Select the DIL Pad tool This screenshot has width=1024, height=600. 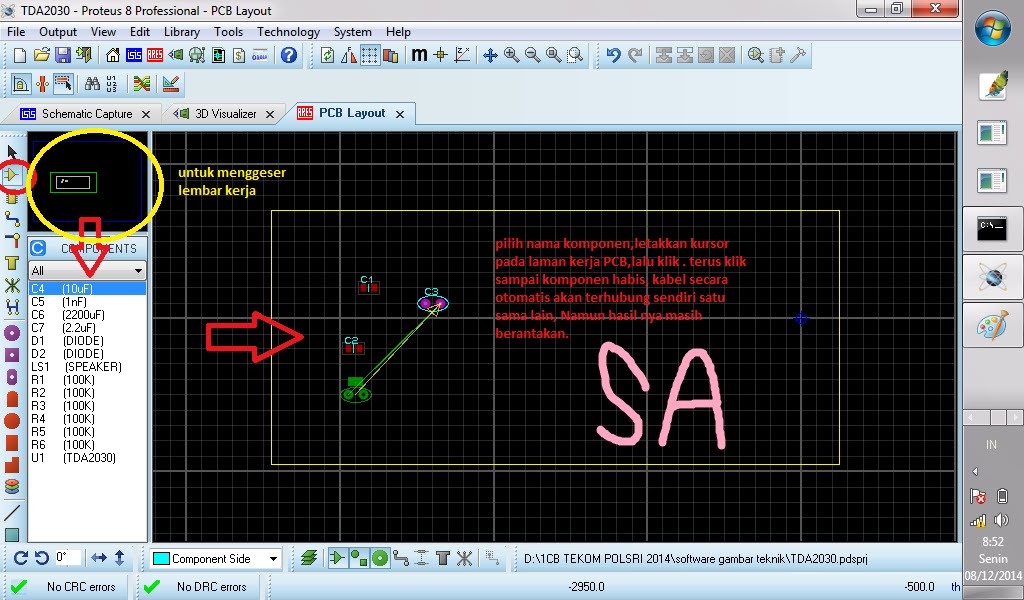(12, 377)
